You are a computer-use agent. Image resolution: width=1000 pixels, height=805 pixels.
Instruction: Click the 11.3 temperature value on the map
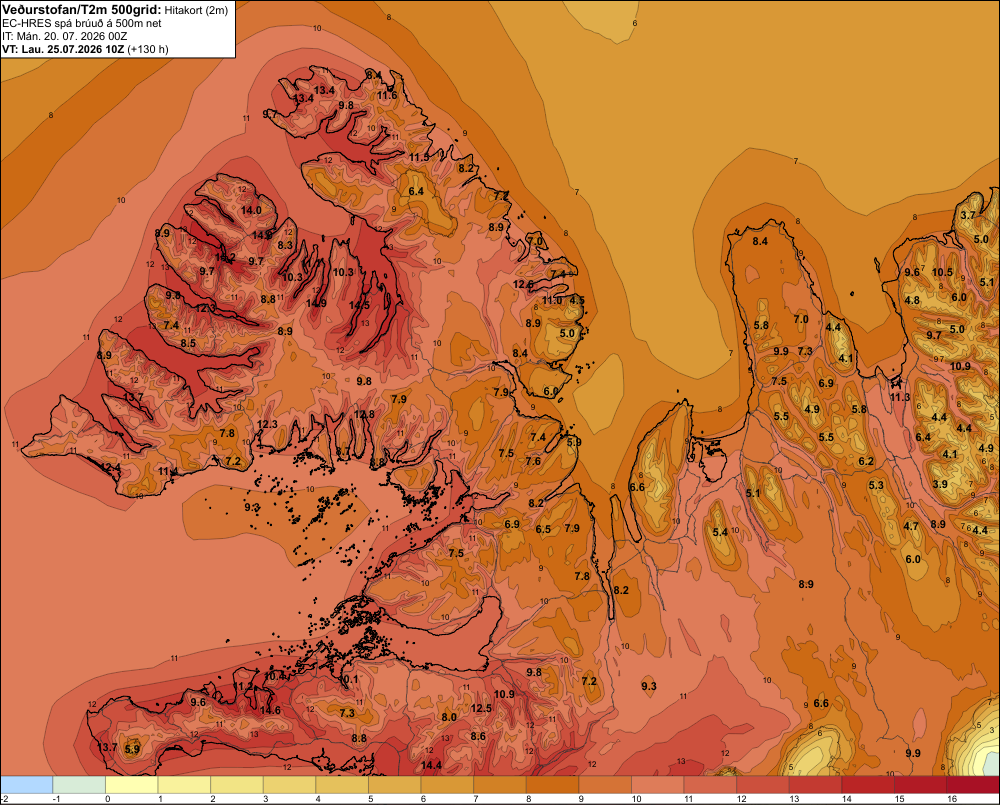[x=900, y=397]
